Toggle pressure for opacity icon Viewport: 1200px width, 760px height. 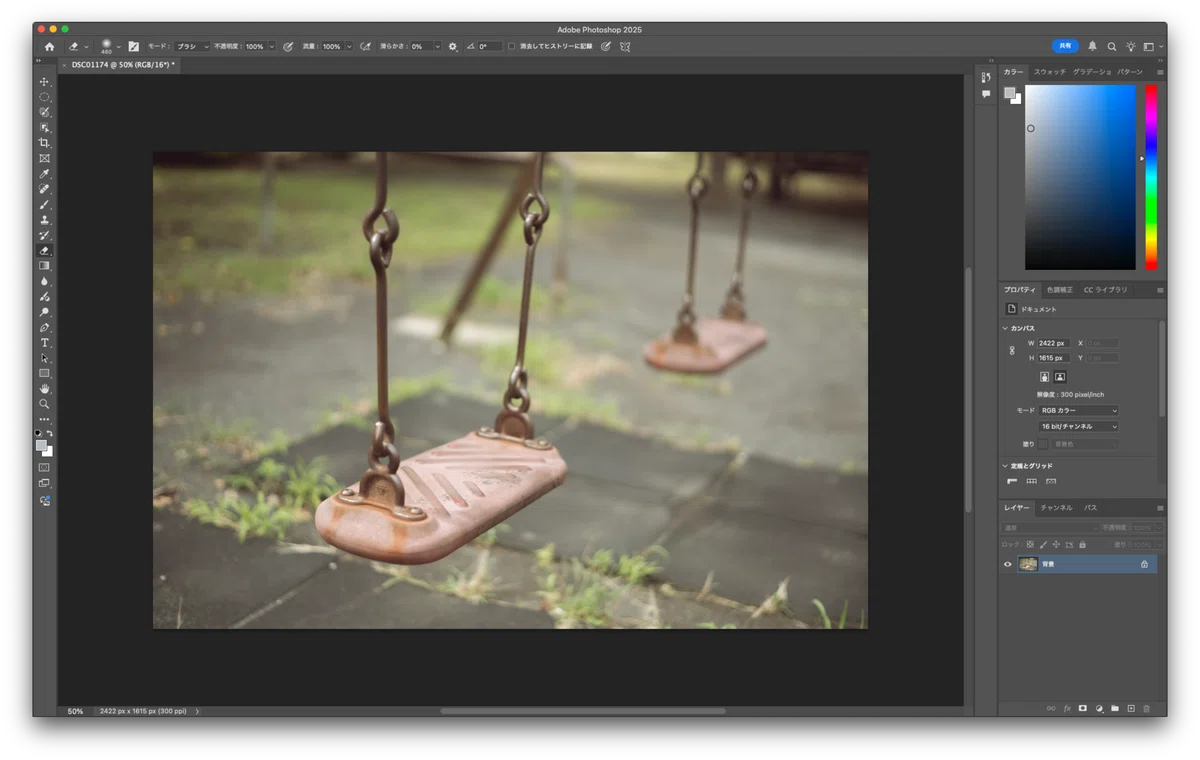pyautogui.click(x=288, y=46)
